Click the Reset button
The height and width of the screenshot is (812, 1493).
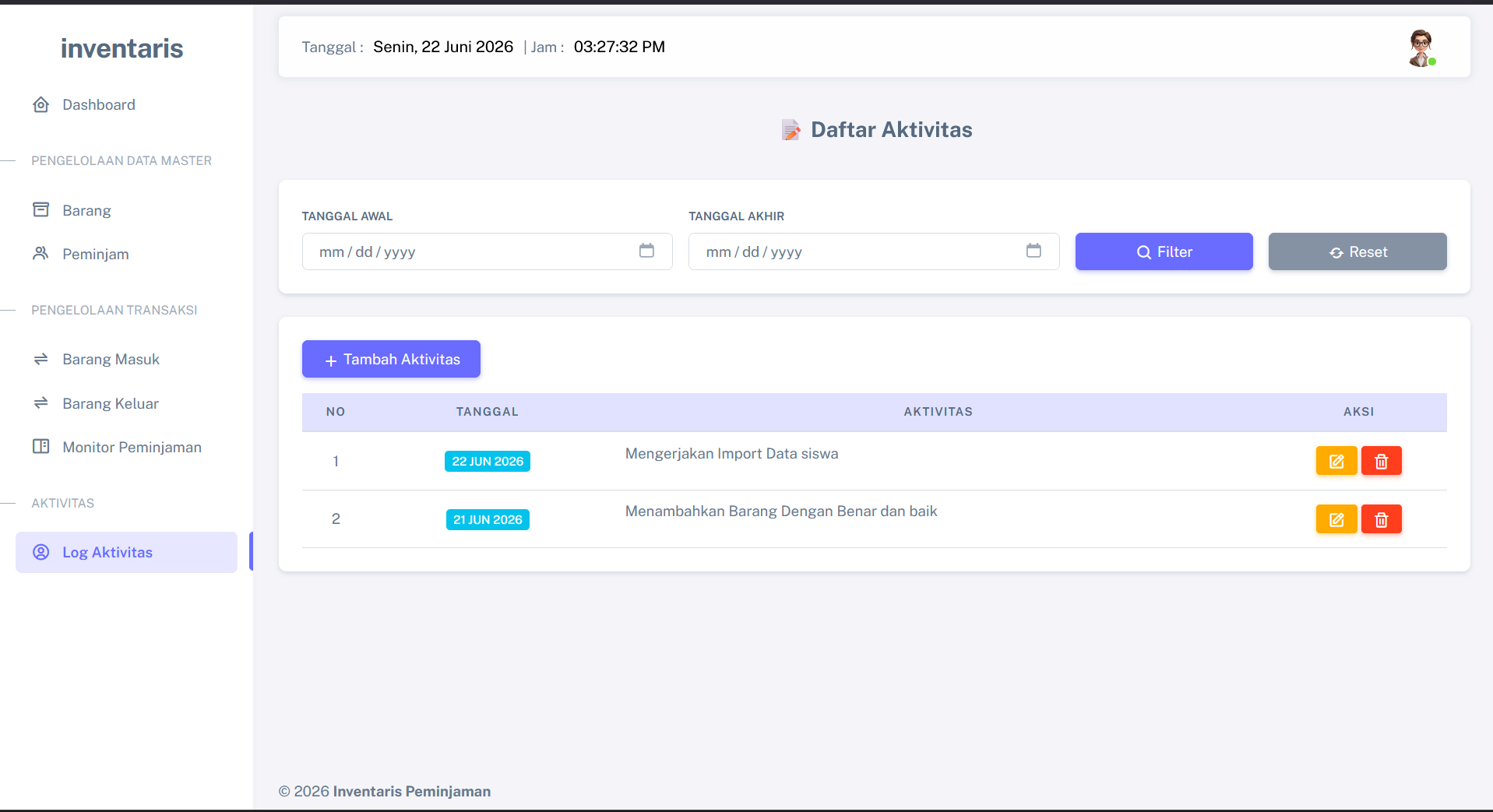(1357, 251)
